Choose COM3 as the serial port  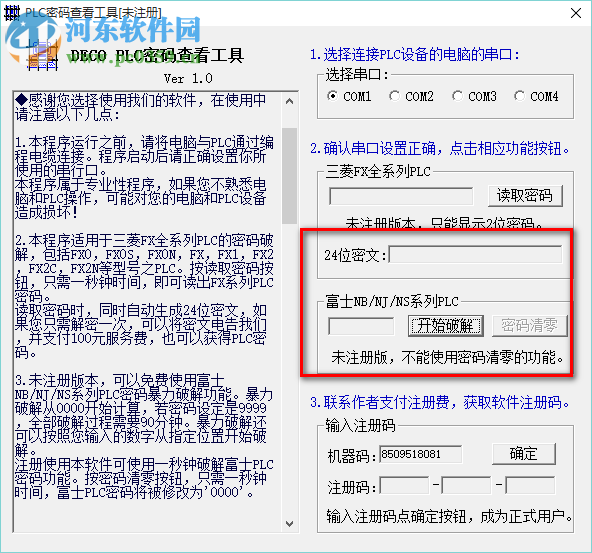point(475,96)
